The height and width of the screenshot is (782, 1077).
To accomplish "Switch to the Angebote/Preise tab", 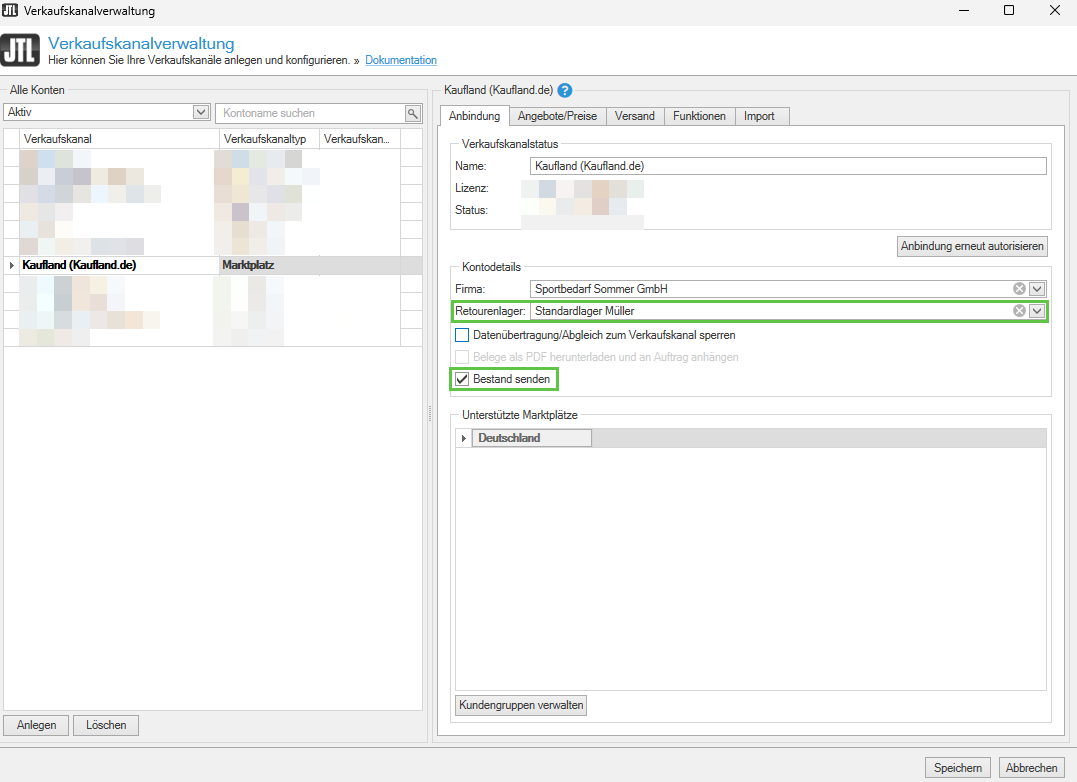I will tap(559, 116).
